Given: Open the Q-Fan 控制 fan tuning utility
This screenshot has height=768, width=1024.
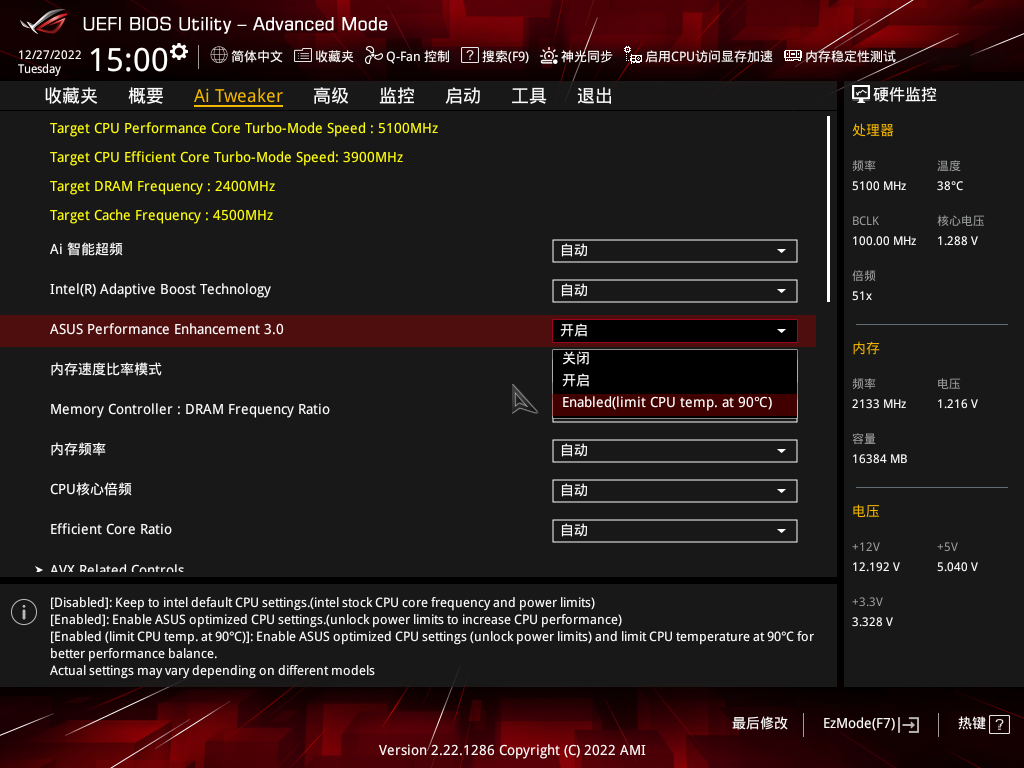Looking at the screenshot, I should click(x=406, y=56).
